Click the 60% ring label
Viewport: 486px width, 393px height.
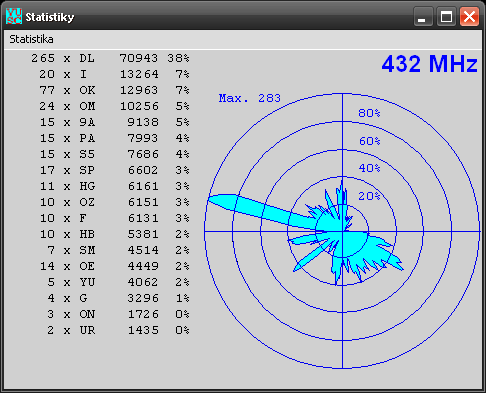[369, 141]
